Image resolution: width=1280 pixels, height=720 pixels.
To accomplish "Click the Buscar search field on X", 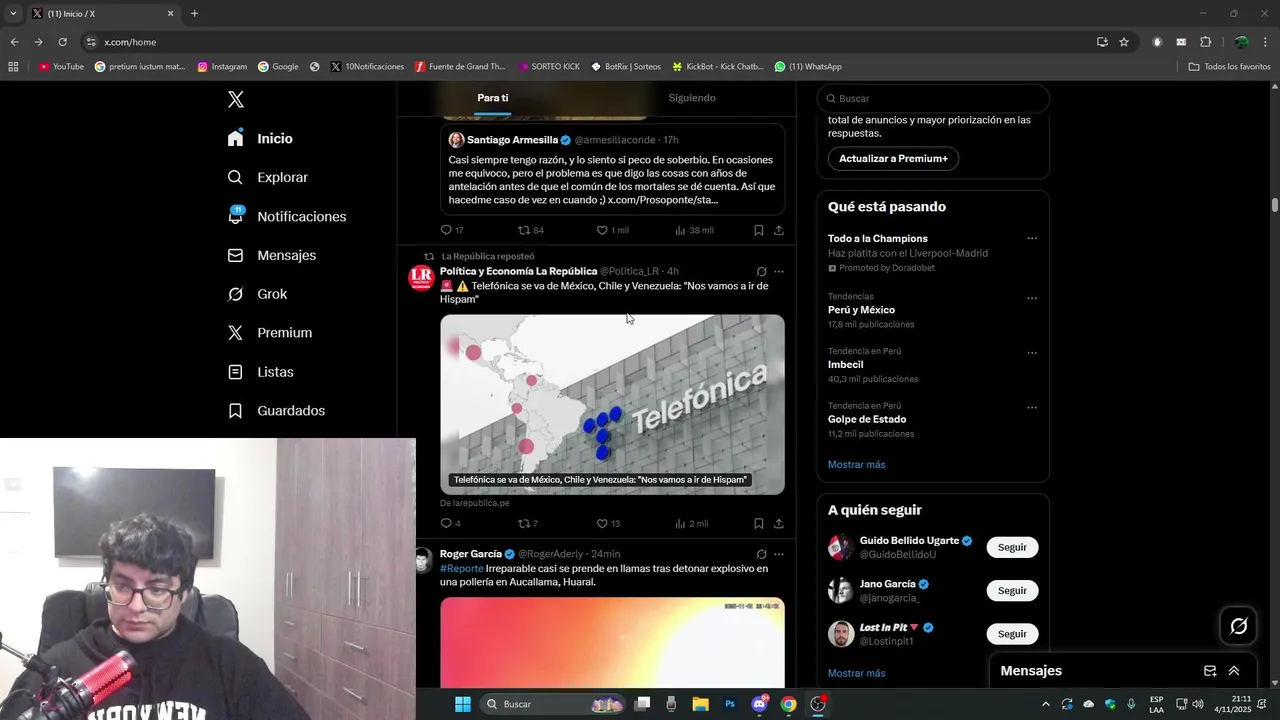I will (933, 98).
